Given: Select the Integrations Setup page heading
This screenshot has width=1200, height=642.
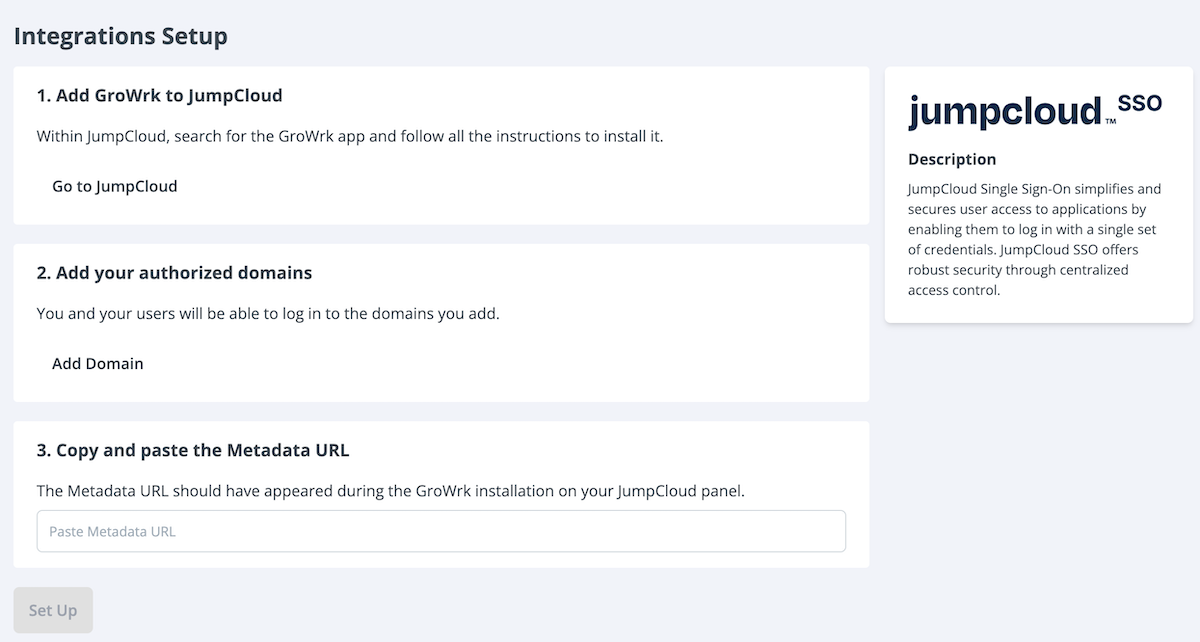Looking at the screenshot, I should (121, 37).
